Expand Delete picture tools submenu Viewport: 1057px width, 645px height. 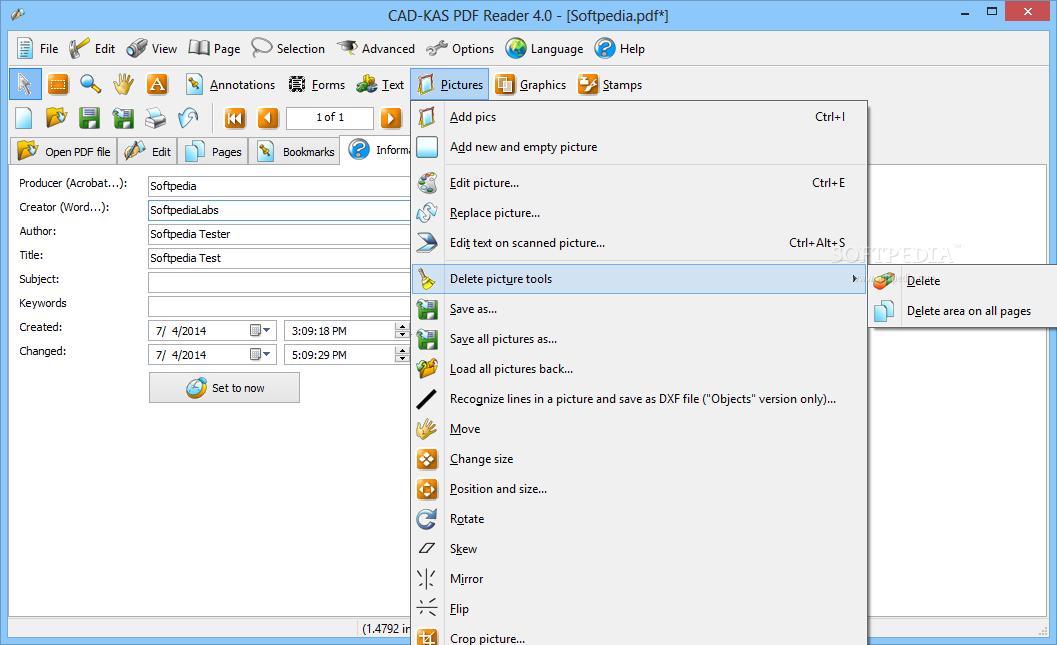(639, 279)
